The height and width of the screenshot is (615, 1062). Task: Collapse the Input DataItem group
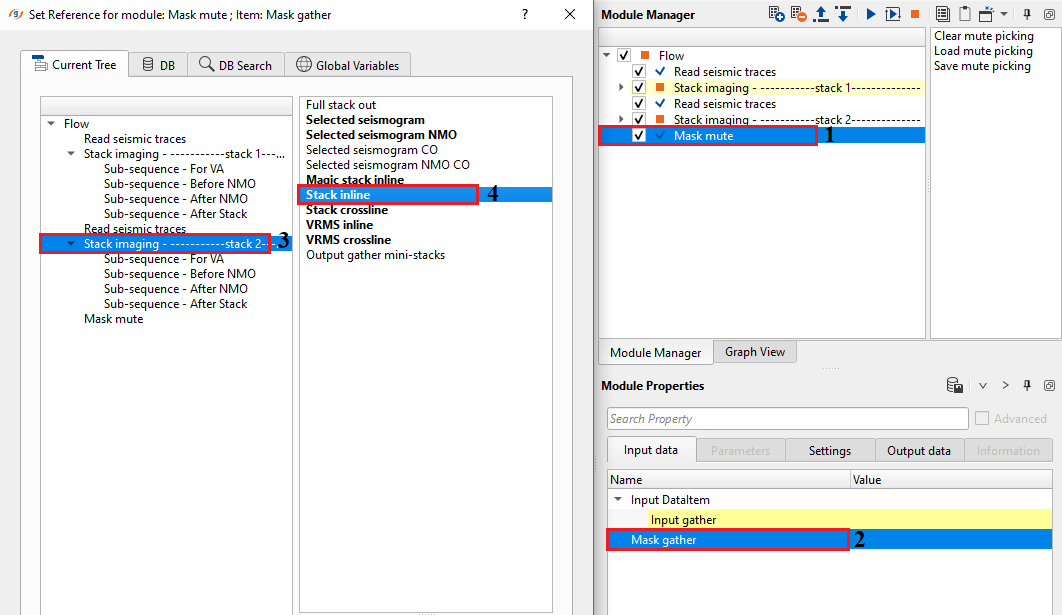tap(619, 500)
